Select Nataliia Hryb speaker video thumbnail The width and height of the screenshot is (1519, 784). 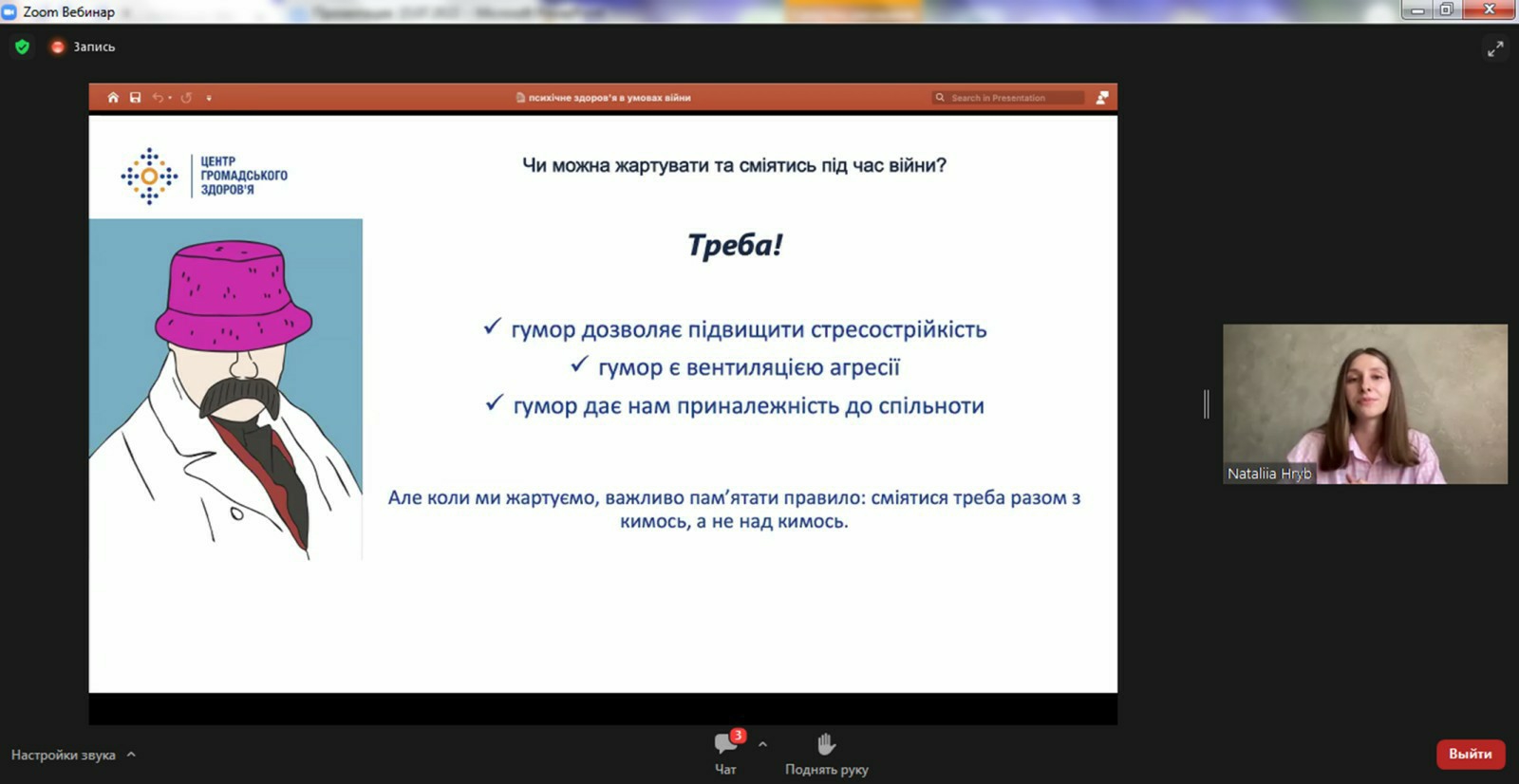(1364, 403)
